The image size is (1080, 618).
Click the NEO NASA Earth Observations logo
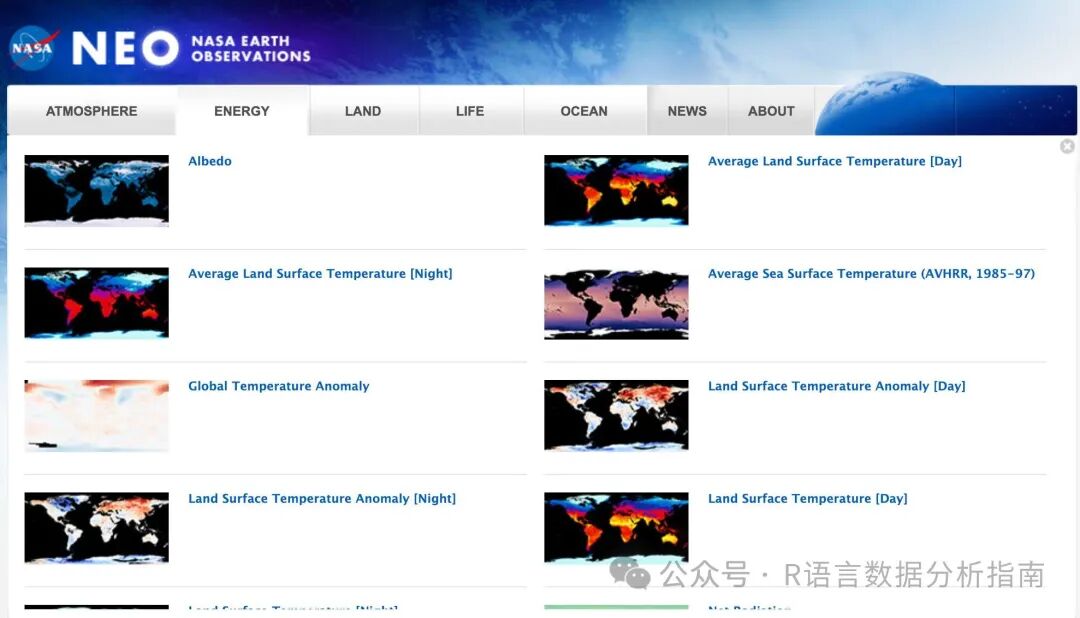[191, 48]
